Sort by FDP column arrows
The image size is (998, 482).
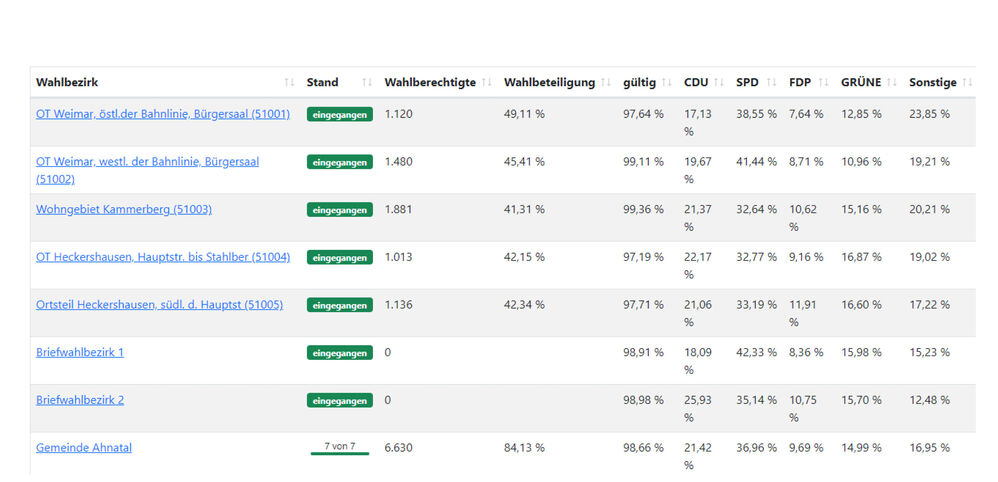(x=824, y=83)
